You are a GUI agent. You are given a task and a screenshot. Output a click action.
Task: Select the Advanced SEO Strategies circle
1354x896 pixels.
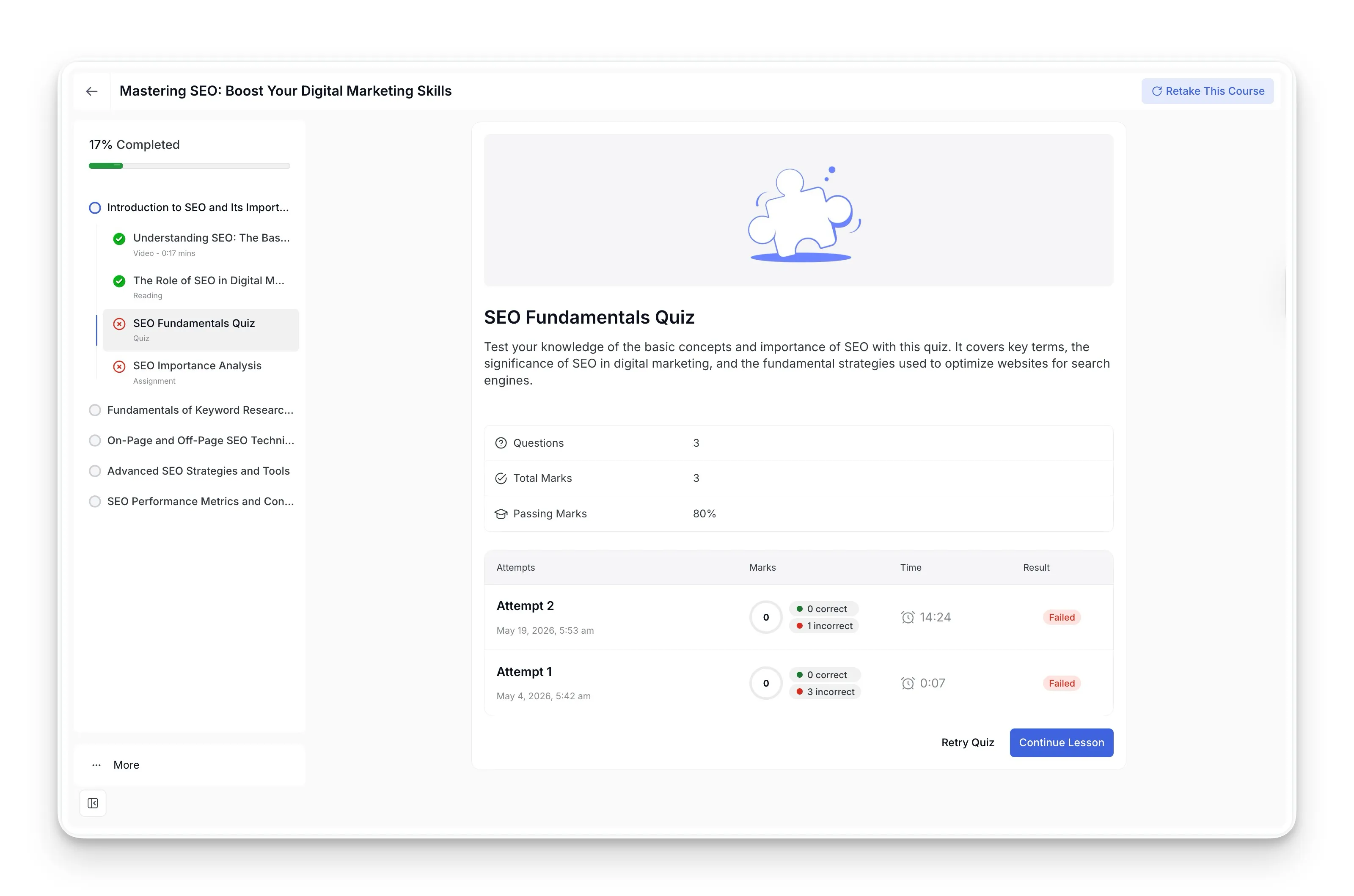click(95, 471)
